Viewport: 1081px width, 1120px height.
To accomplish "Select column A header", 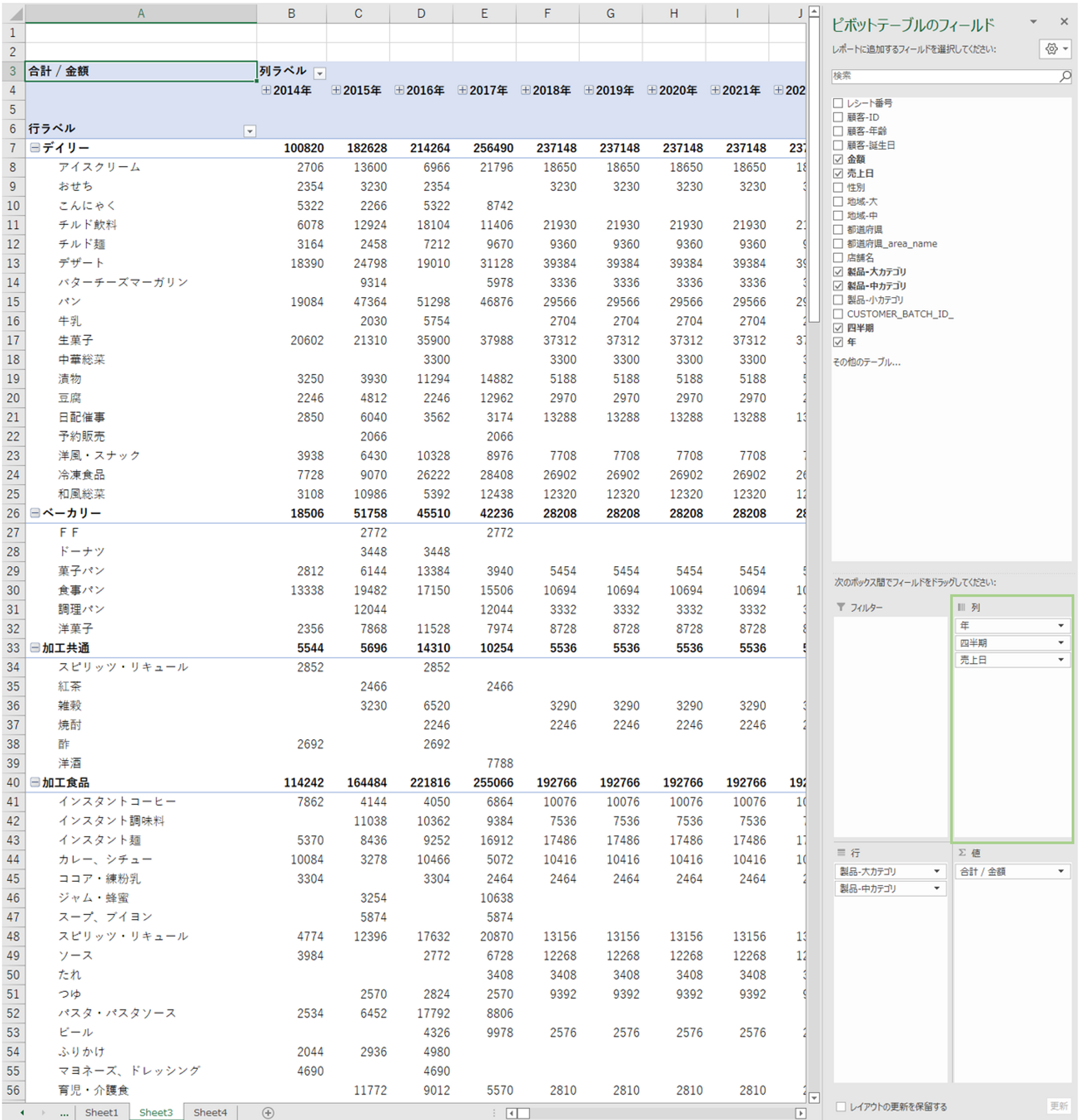I will point(141,13).
